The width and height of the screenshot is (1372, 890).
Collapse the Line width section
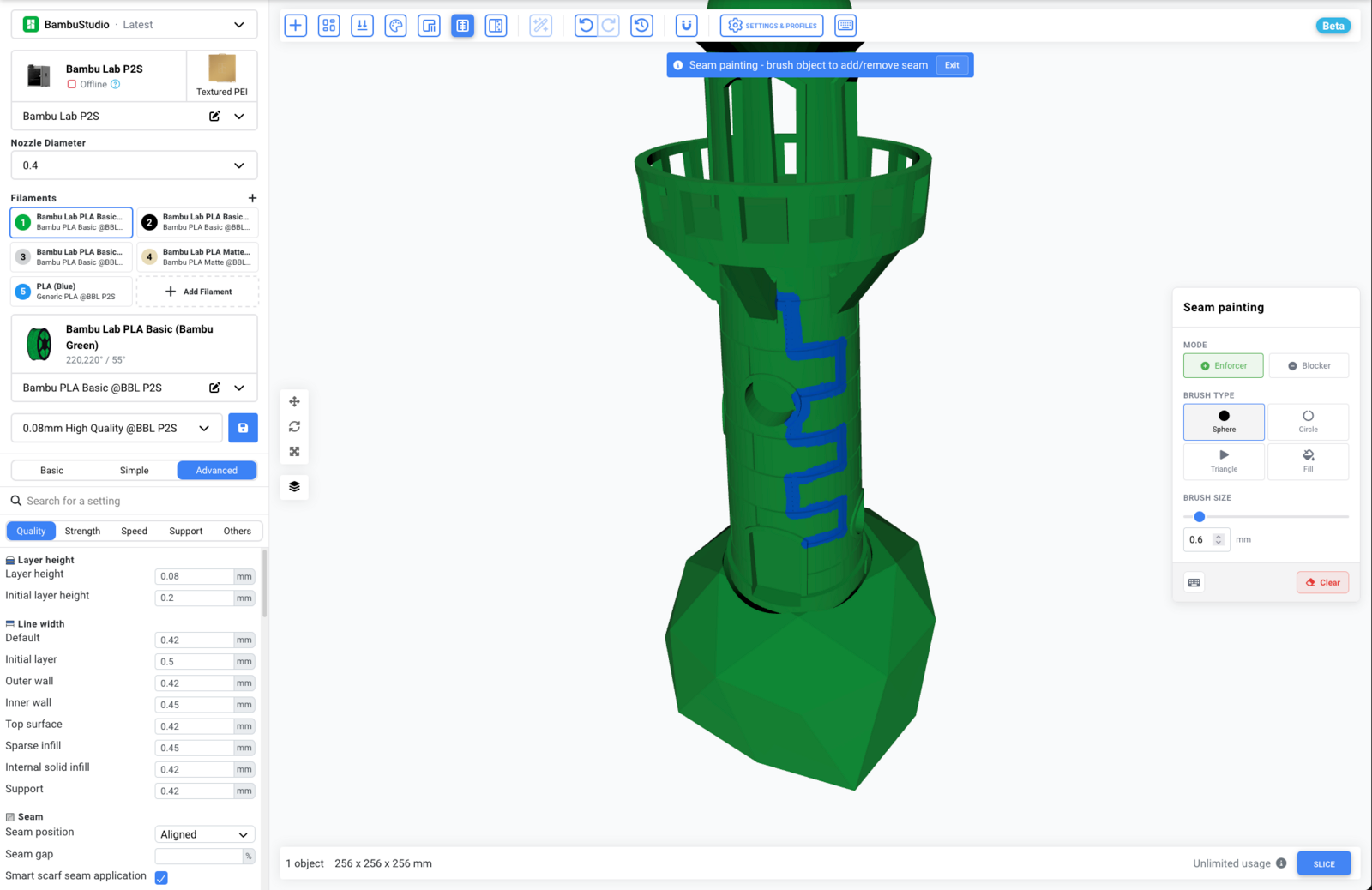point(35,624)
